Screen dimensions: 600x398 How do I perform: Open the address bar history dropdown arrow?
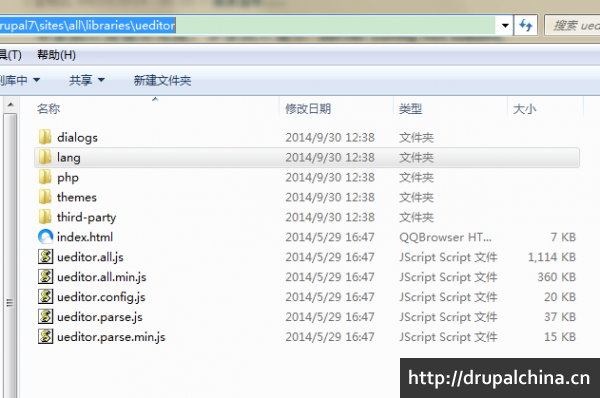(505, 25)
